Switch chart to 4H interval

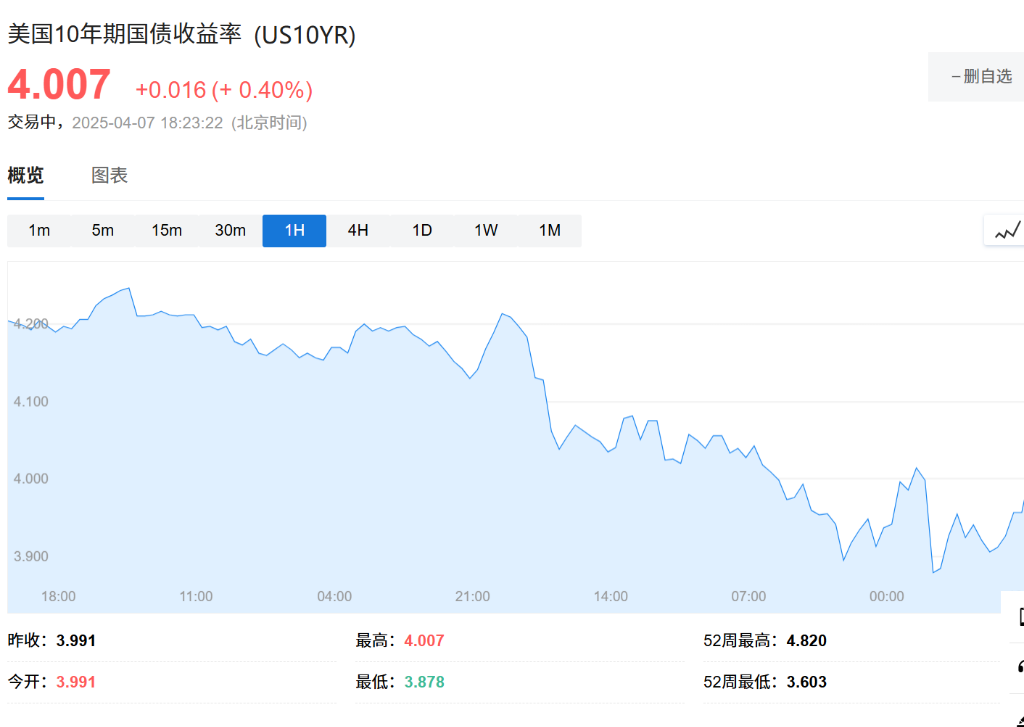point(358,231)
